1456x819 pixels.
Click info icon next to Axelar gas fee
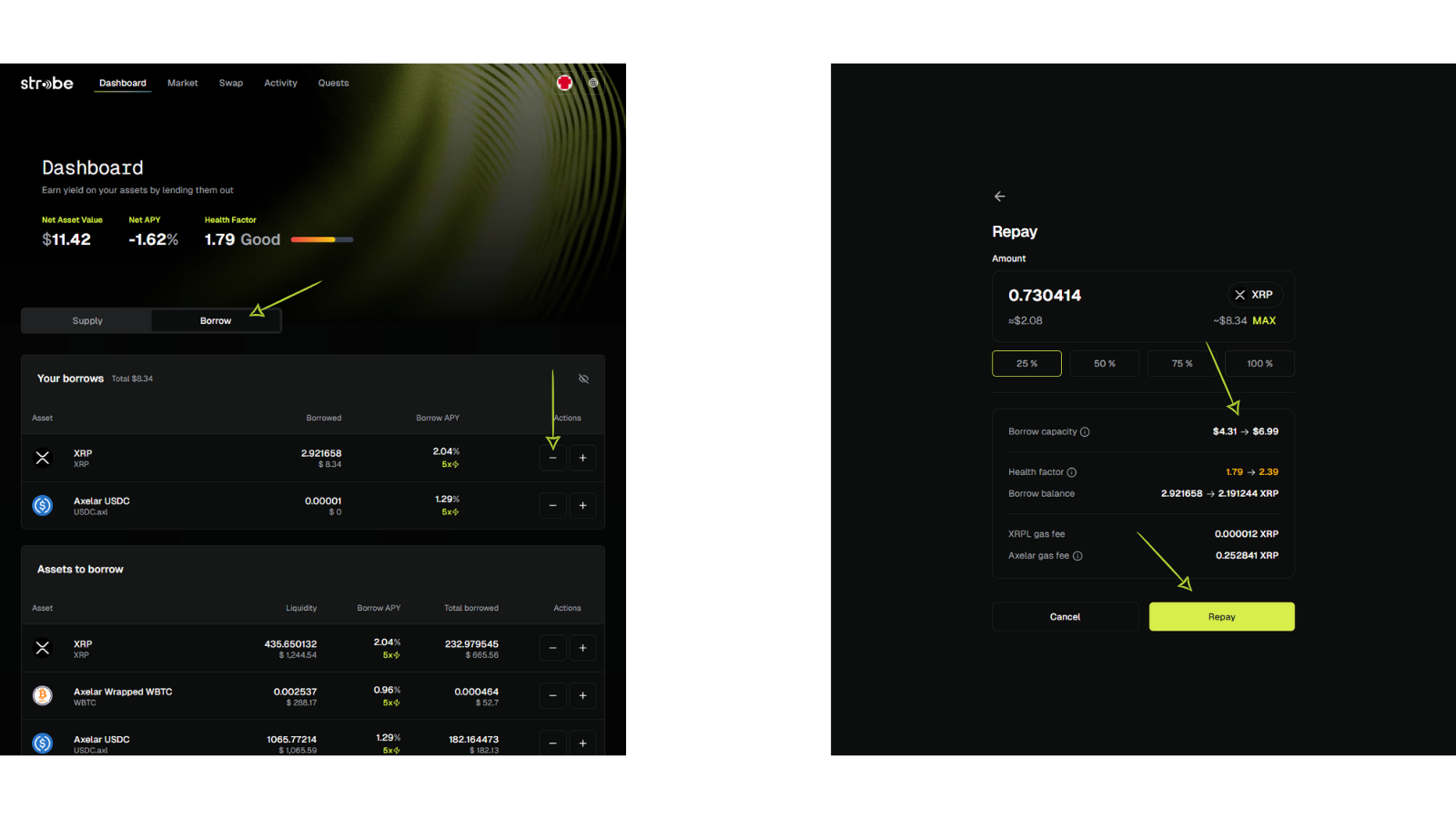pos(1077,556)
